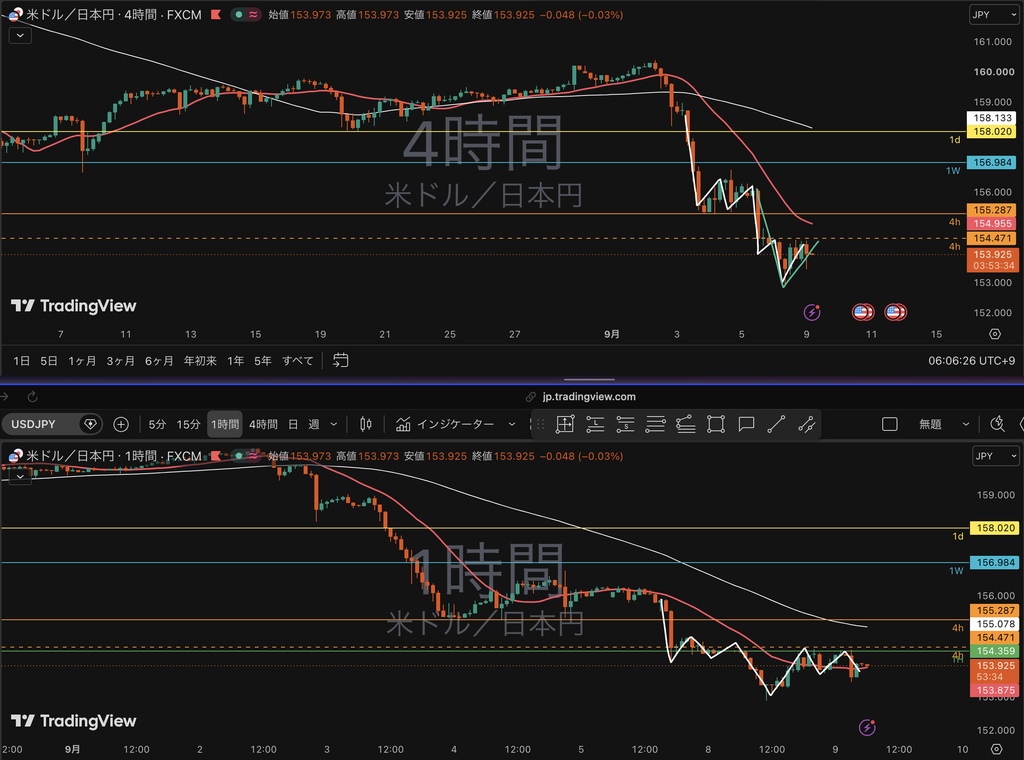Select the rectangle shape drawing tool

tap(716, 424)
